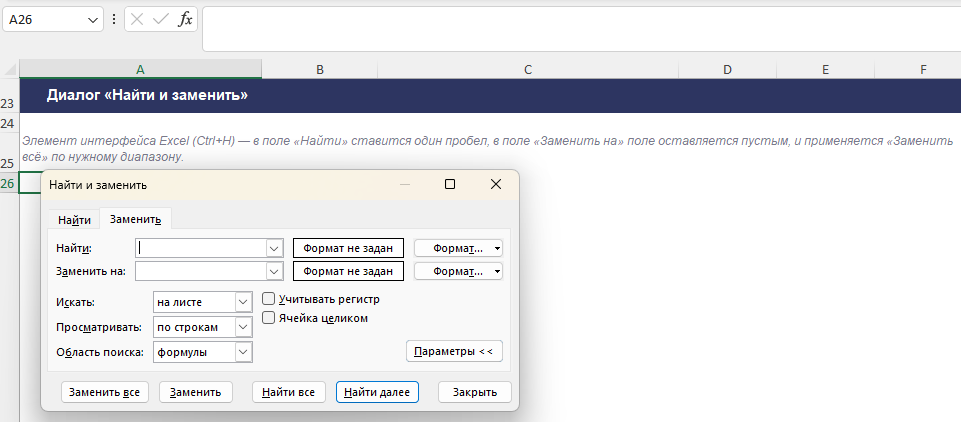This screenshot has width=961, height=422.
Task: Open the «Искать» combo box (на листе)
Action: 202,302
